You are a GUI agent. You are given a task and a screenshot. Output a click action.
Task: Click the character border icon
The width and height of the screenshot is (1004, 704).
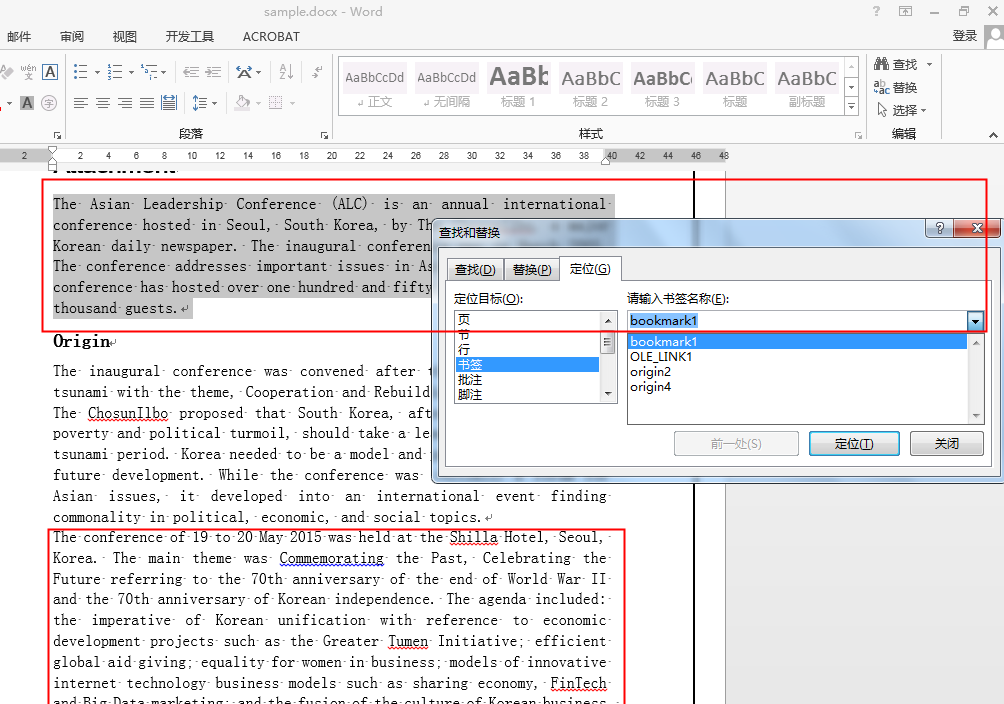click(x=50, y=72)
